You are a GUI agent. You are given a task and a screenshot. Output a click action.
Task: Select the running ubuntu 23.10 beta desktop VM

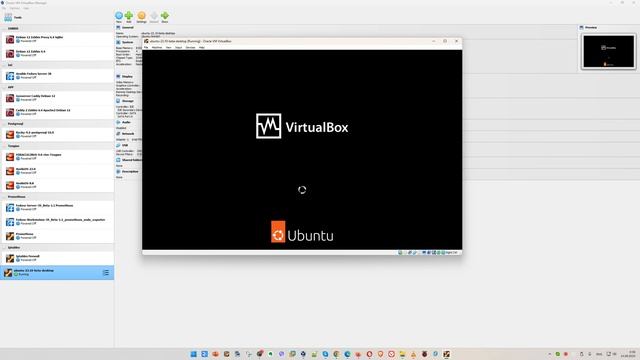[x=57, y=272]
